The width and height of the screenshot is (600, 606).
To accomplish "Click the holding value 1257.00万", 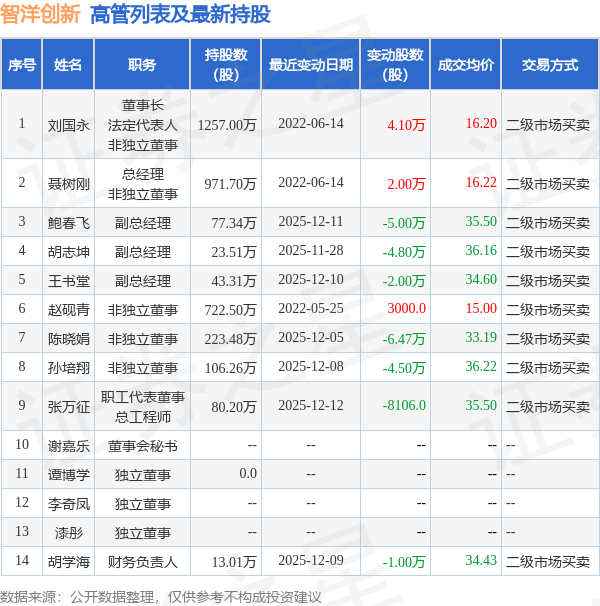I will tap(227, 125).
